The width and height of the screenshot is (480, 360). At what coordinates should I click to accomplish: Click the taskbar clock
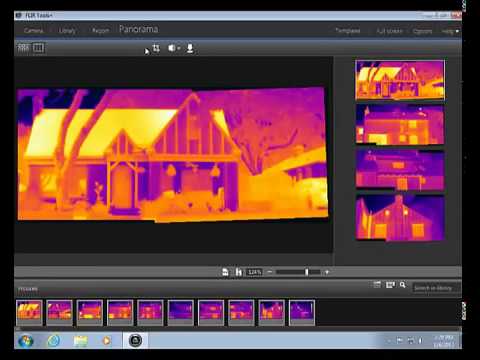[444, 341]
